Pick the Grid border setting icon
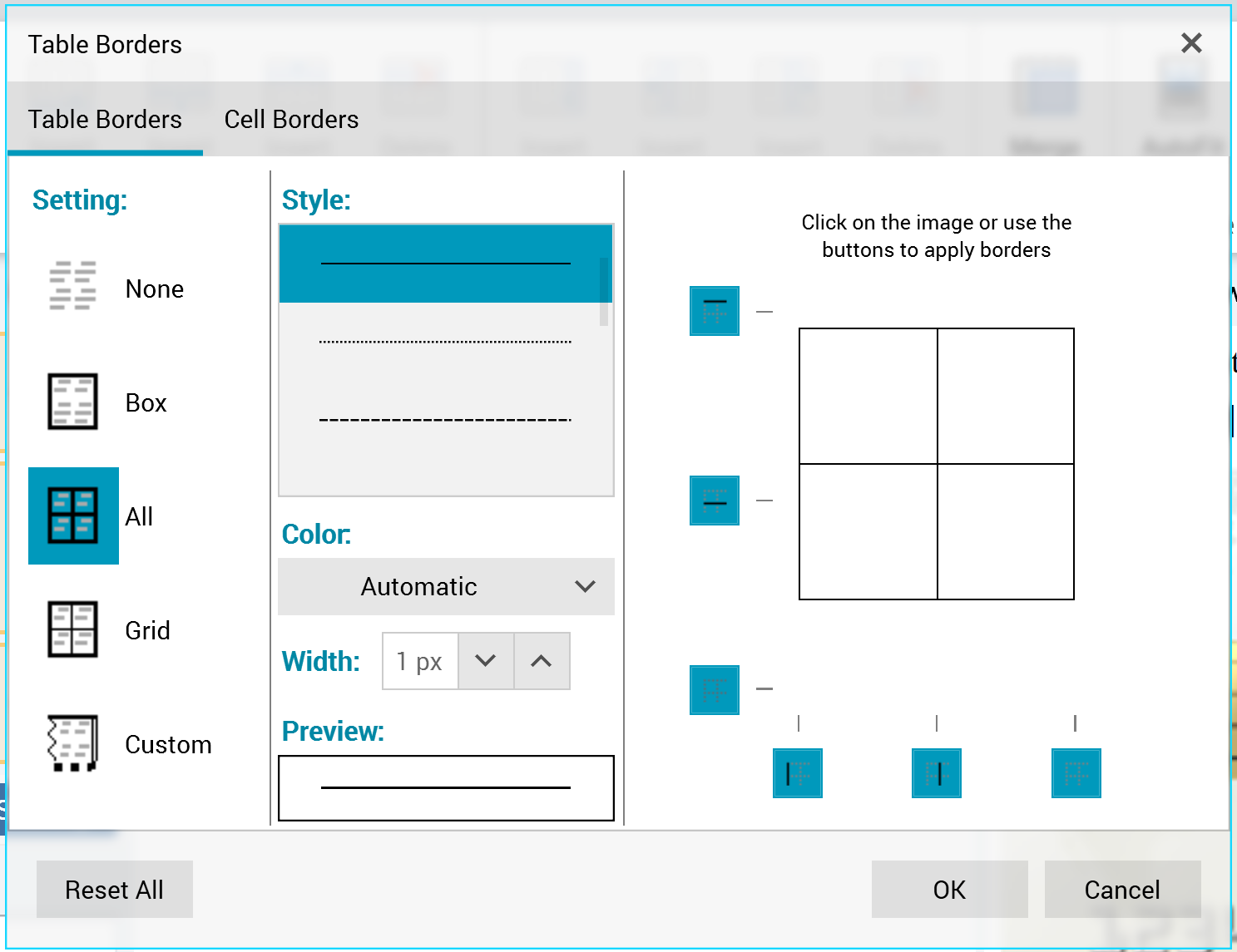The height and width of the screenshot is (952, 1237). (x=73, y=629)
